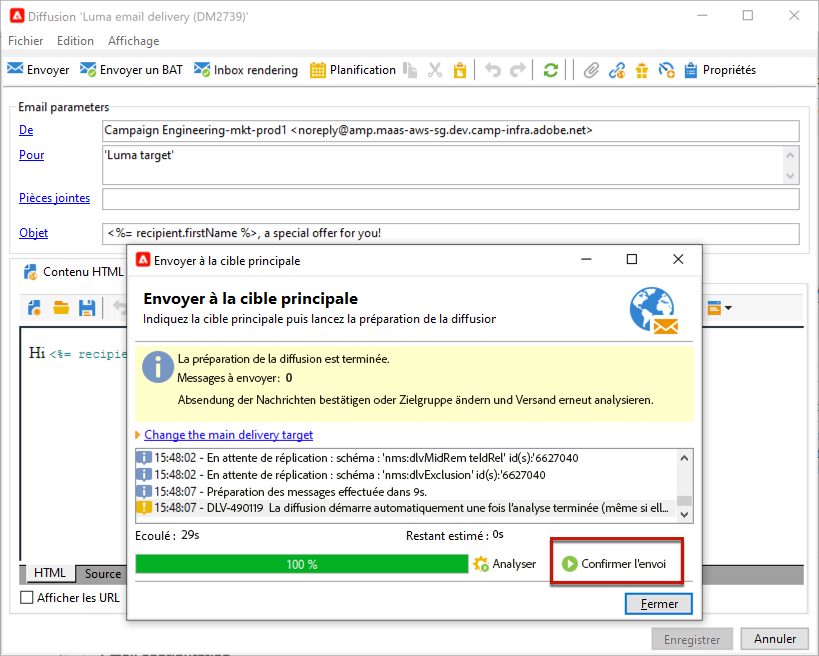Expand the orange triangle beside Change target
Screen dimensions: 819x656
pyautogui.click(x=138, y=435)
